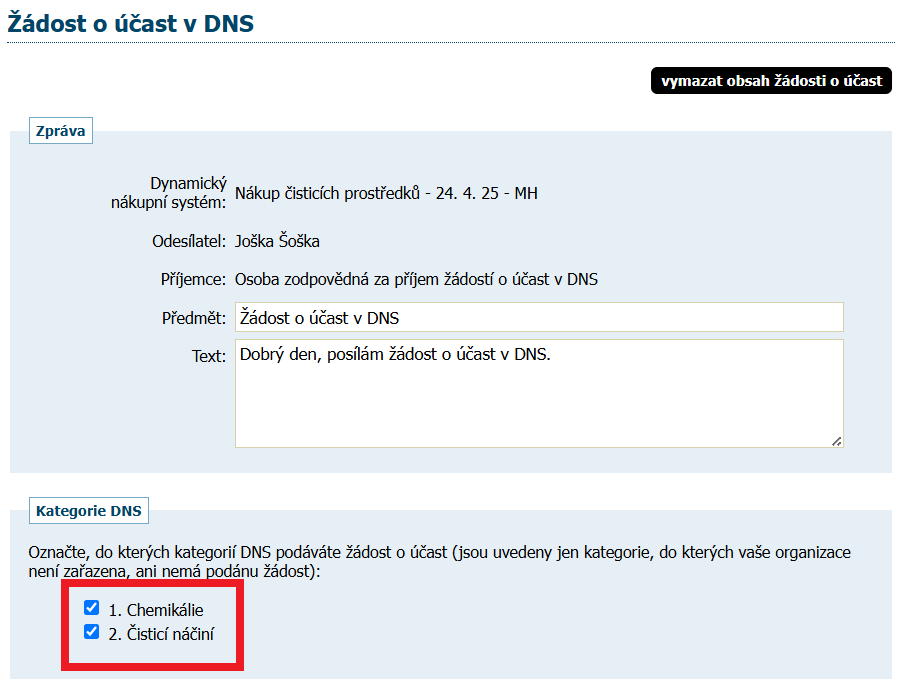This screenshot has width=901, height=687.
Task: Click the textarea resize handle corner
Action: point(836,440)
